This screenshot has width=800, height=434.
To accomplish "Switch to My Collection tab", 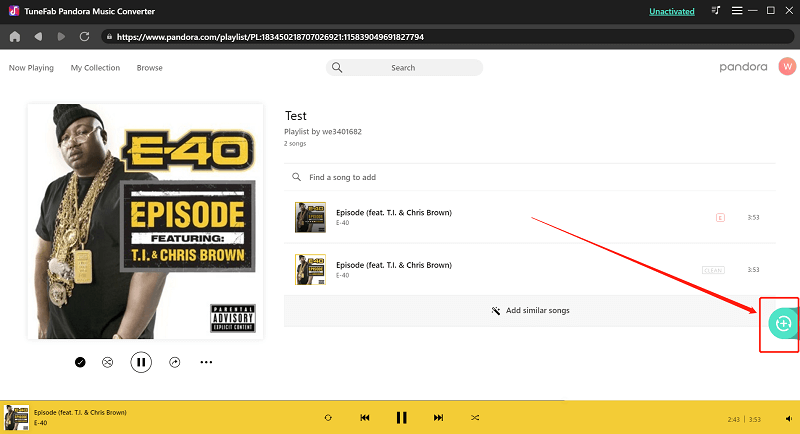I will [95, 68].
